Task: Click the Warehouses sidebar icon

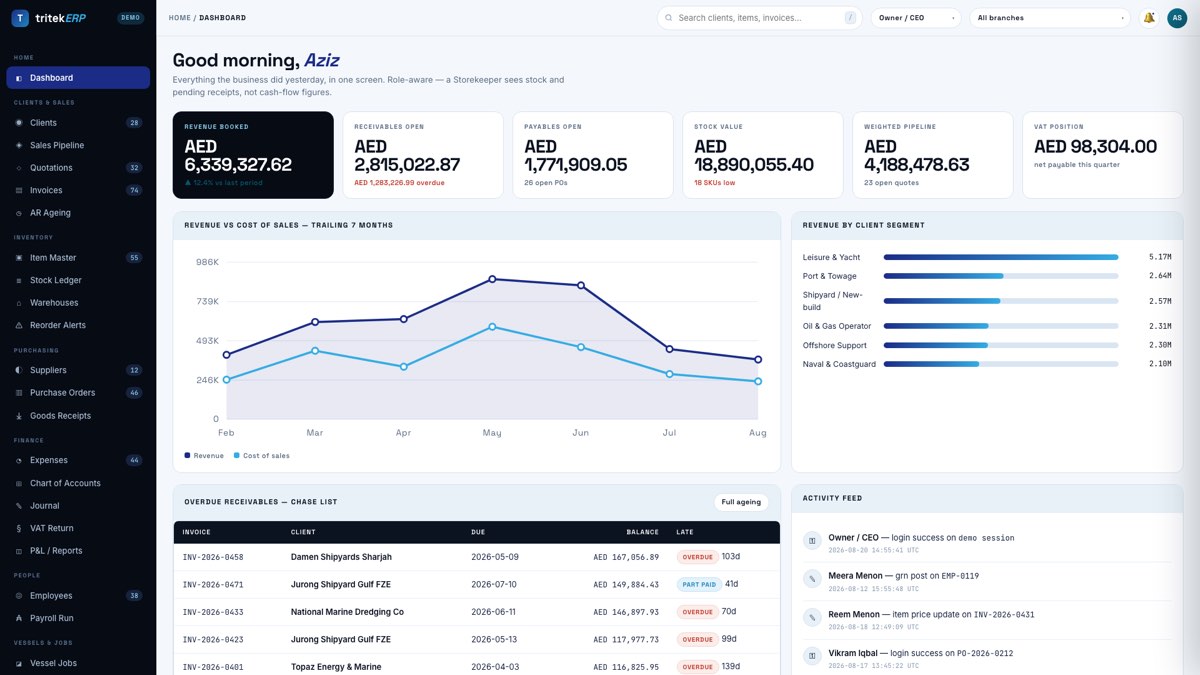Action: pos(19,303)
